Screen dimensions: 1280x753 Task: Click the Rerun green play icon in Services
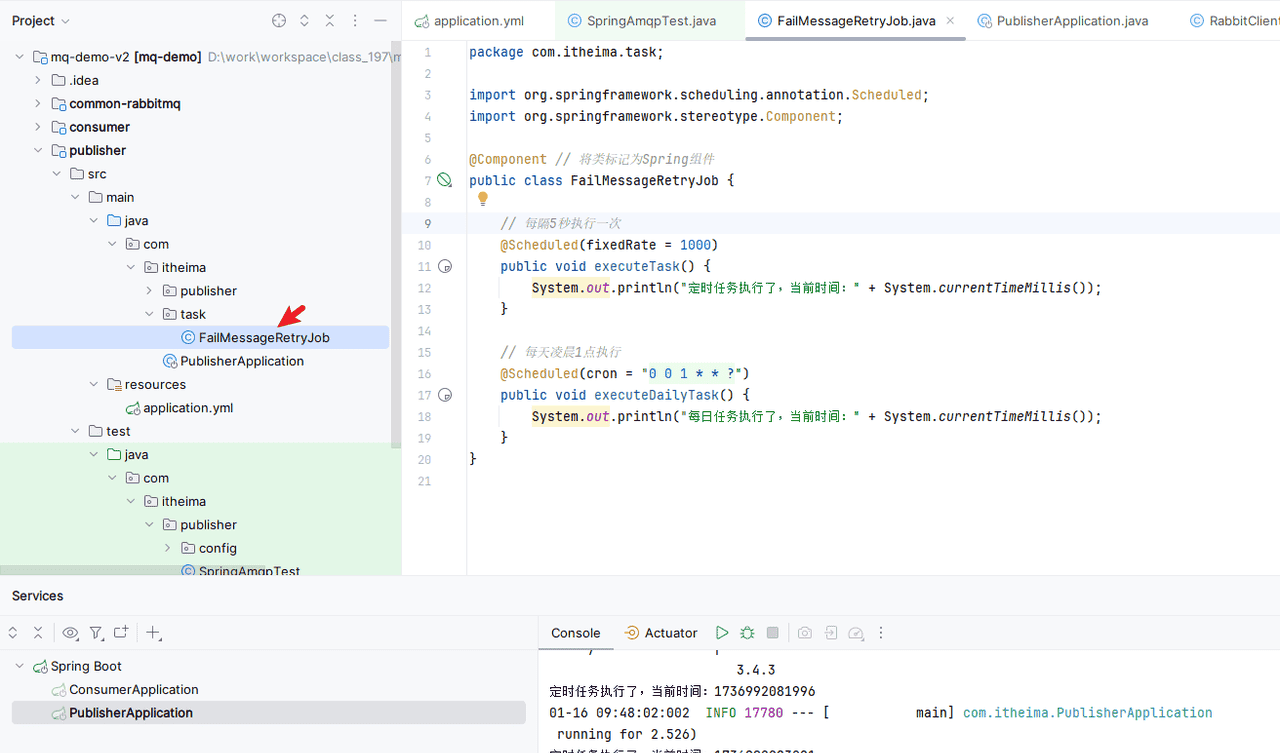[x=722, y=633]
